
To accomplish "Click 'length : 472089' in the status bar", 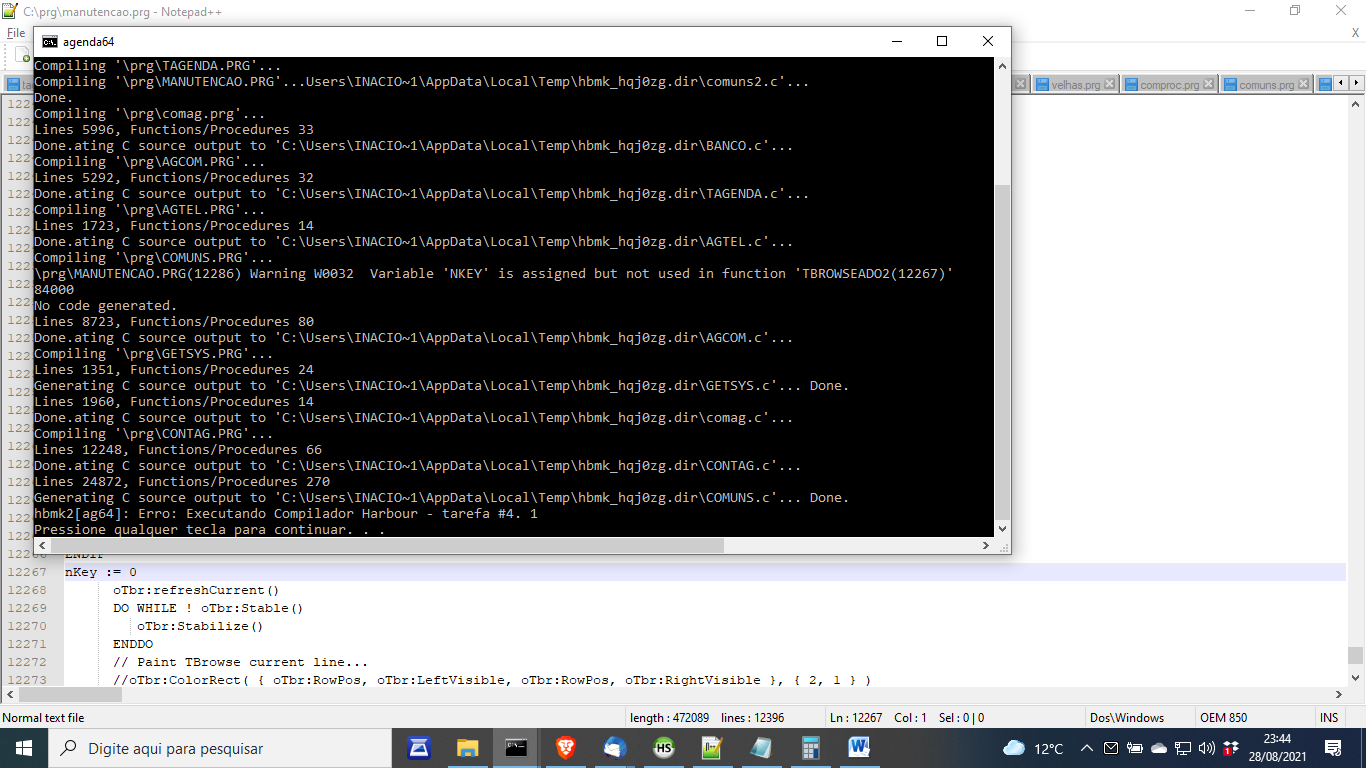I will (x=669, y=718).
